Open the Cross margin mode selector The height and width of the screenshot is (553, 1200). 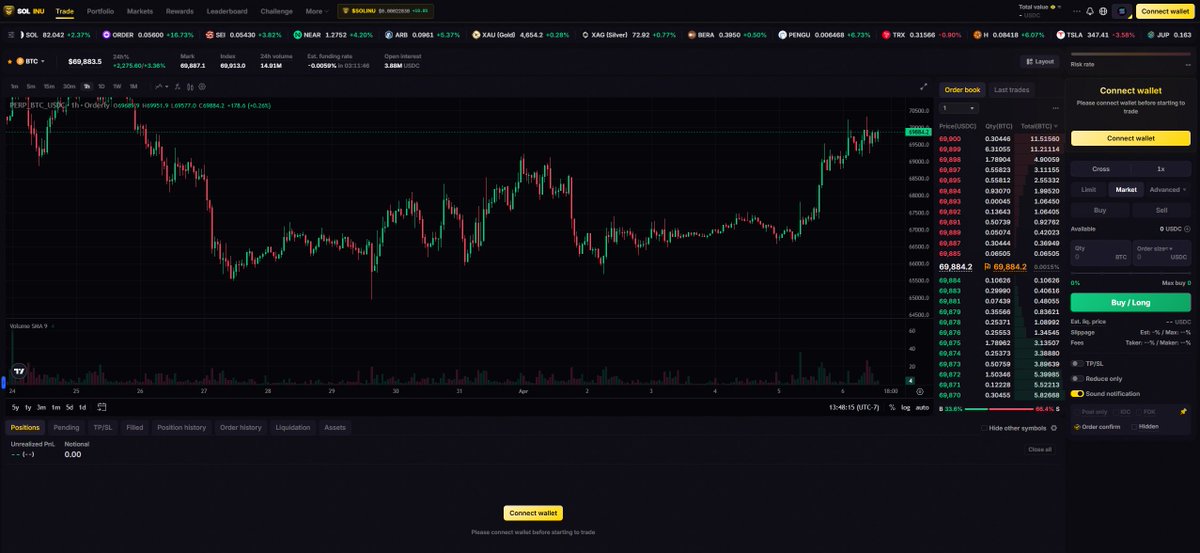1101,168
